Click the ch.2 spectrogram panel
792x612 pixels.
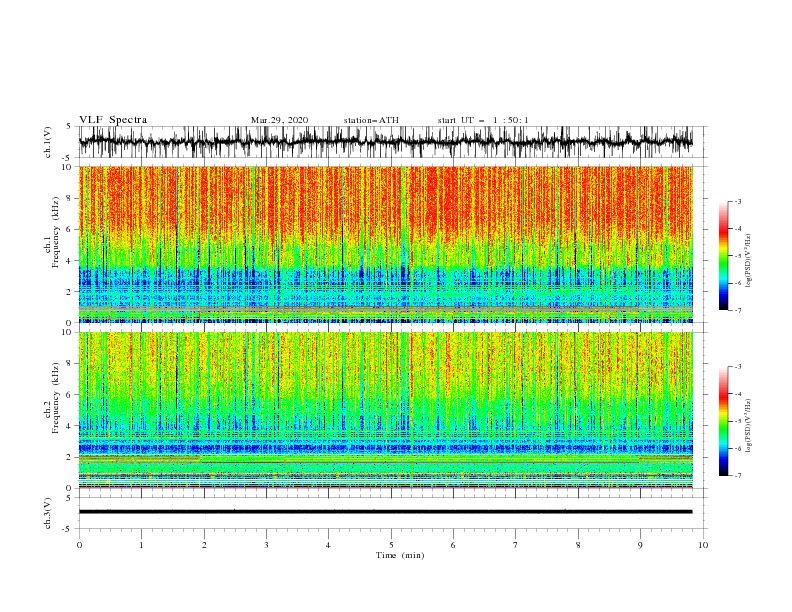(385, 410)
